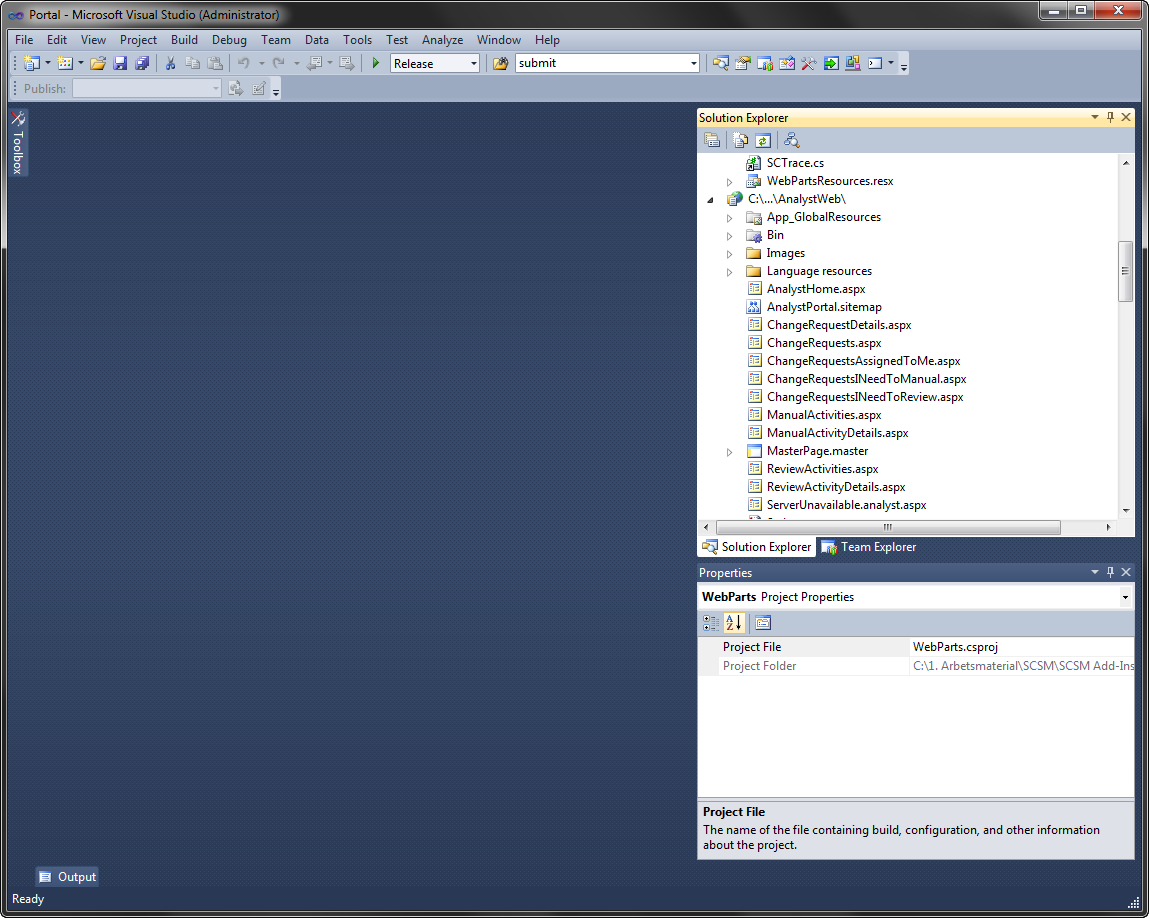Open Extension Manager toolbar icon
The image size is (1149, 918).
[x=852, y=64]
